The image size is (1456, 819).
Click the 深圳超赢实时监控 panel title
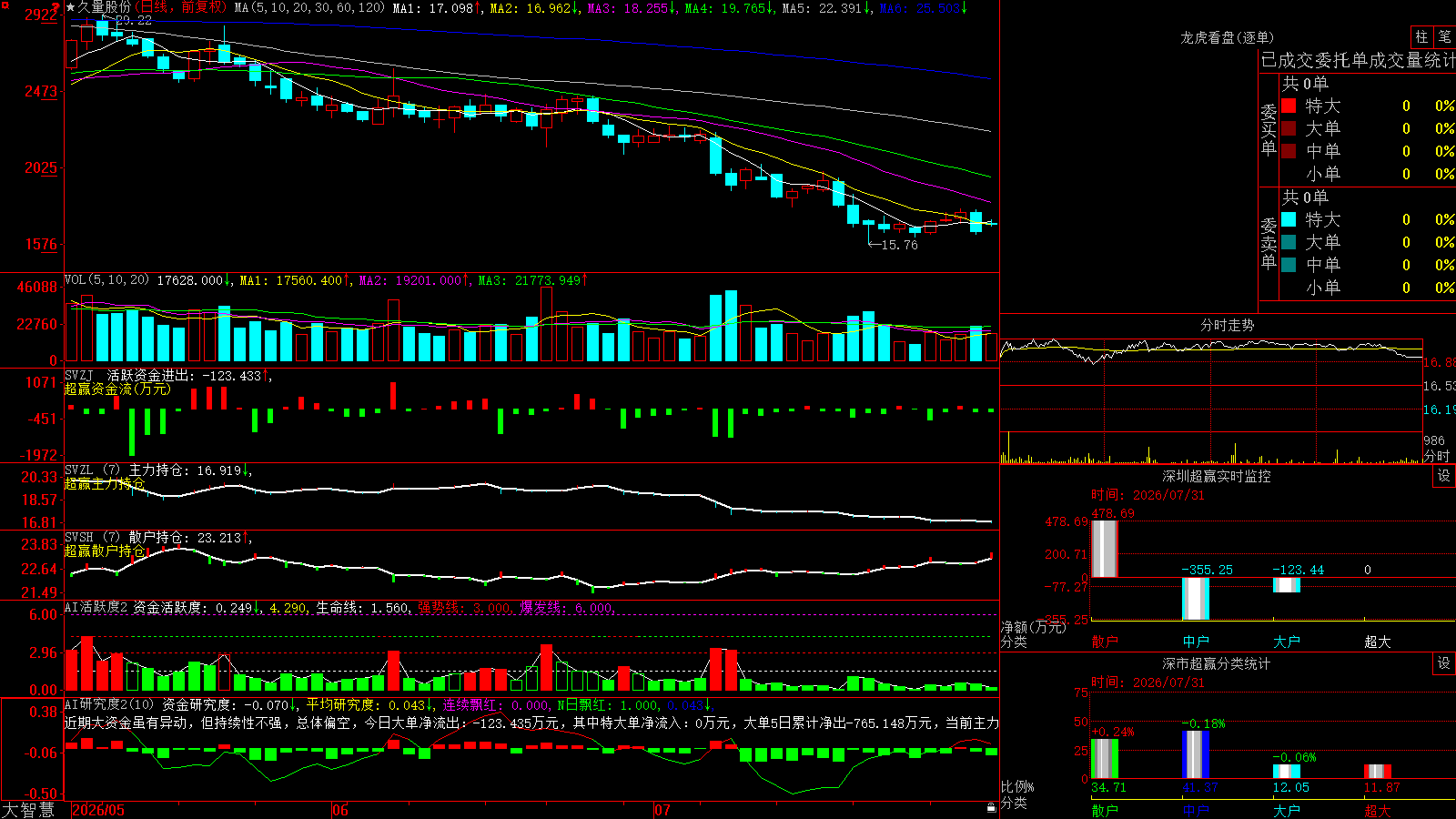click(x=1217, y=476)
